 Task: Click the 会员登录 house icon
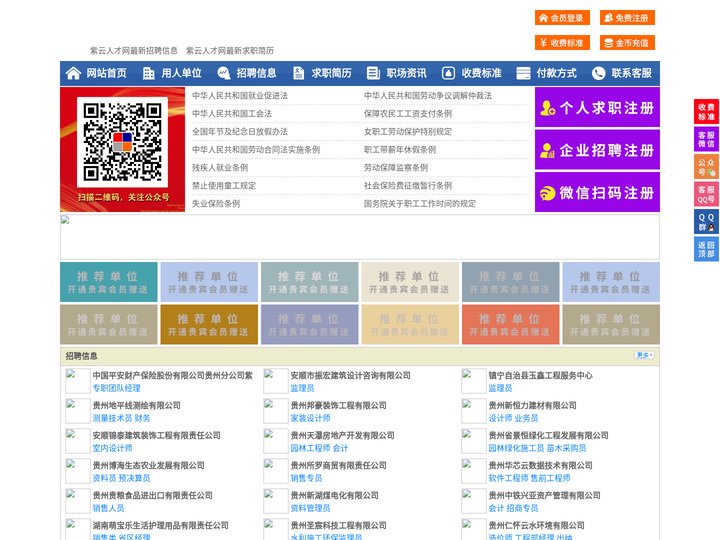tap(543, 18)
